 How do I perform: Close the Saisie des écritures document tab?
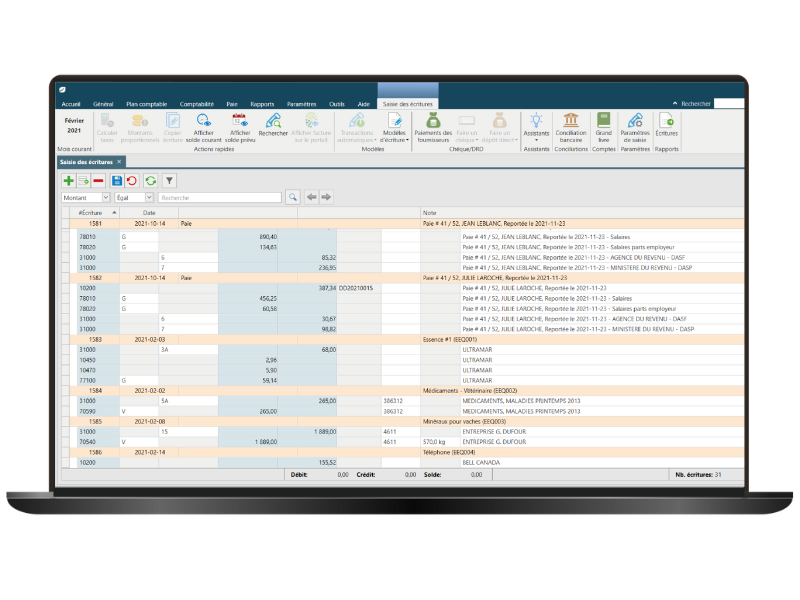coord(119,162)
